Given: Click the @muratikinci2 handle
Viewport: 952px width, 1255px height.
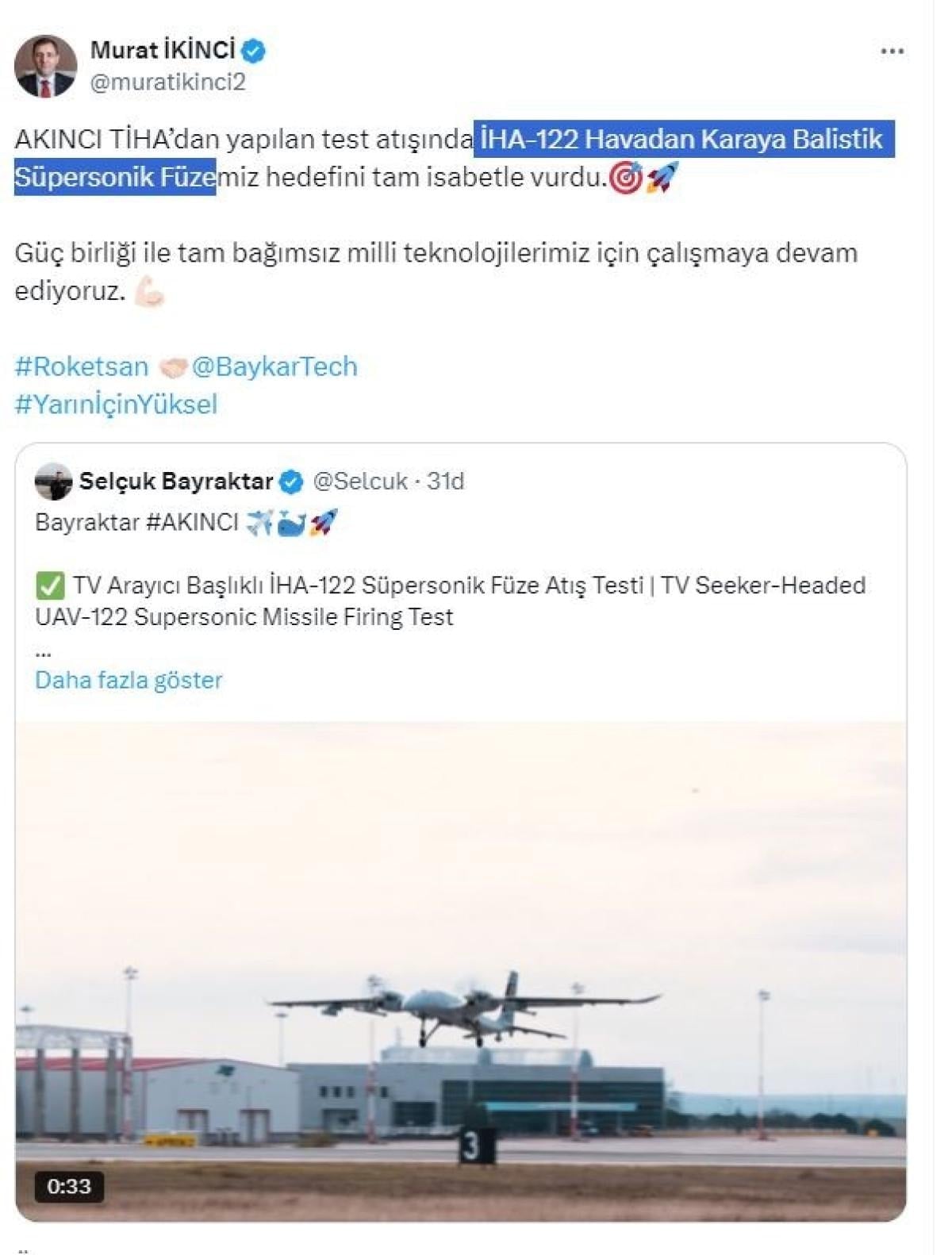Looking at the screenshot, I should [167, 82].
